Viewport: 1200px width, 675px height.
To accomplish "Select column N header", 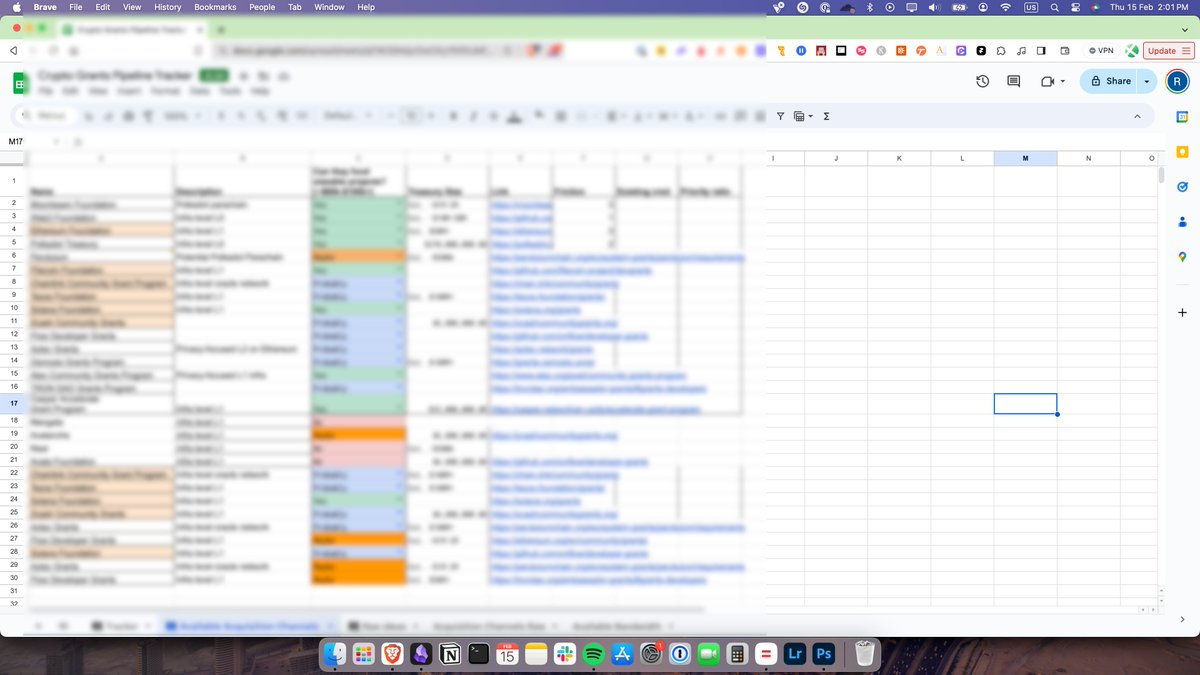I will [x=1088, y=158].
